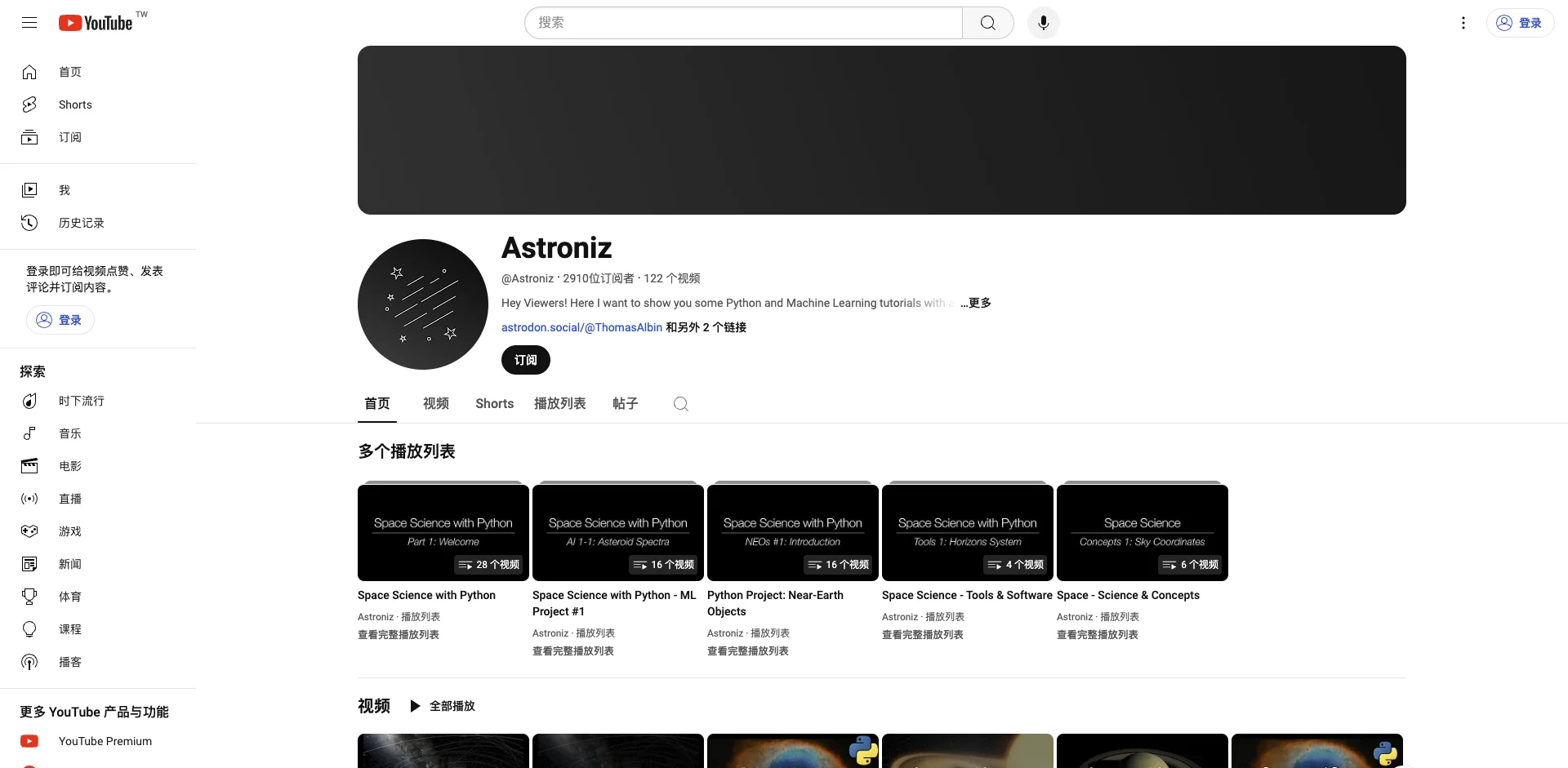Open 电影 in explore list
The height and width of the screenshot is (768, 1568).
(98, 466)
